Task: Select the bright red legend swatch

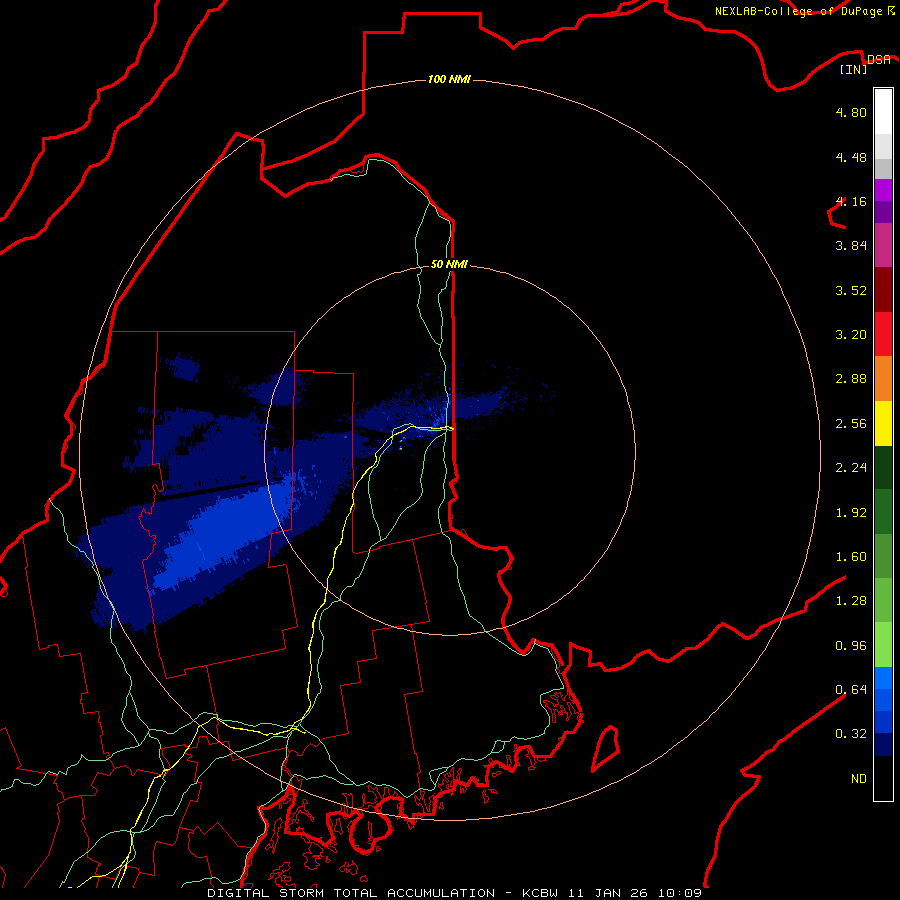Action: [883, 333]
